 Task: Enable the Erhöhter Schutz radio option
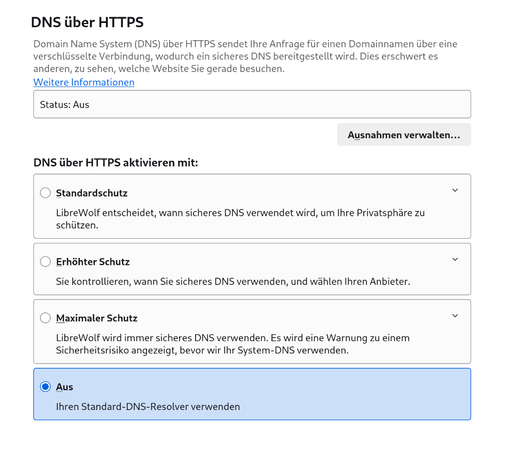coord(45,261)
